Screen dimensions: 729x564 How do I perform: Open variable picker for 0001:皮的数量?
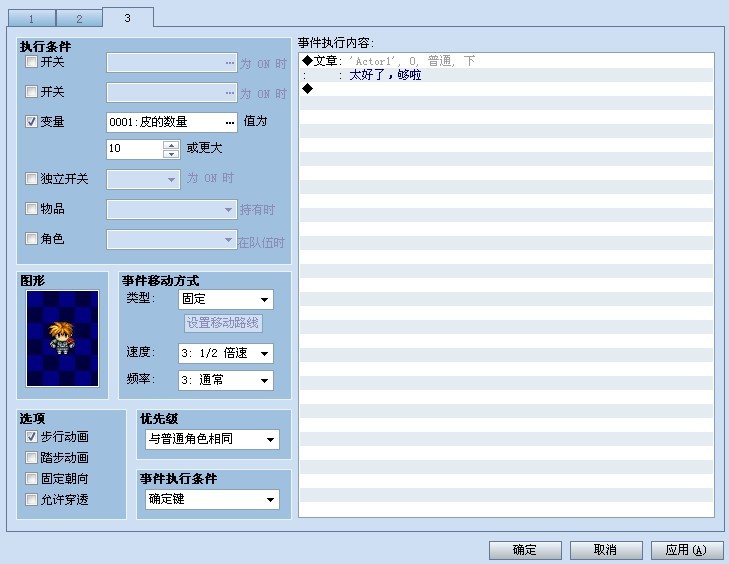[230, 122]
